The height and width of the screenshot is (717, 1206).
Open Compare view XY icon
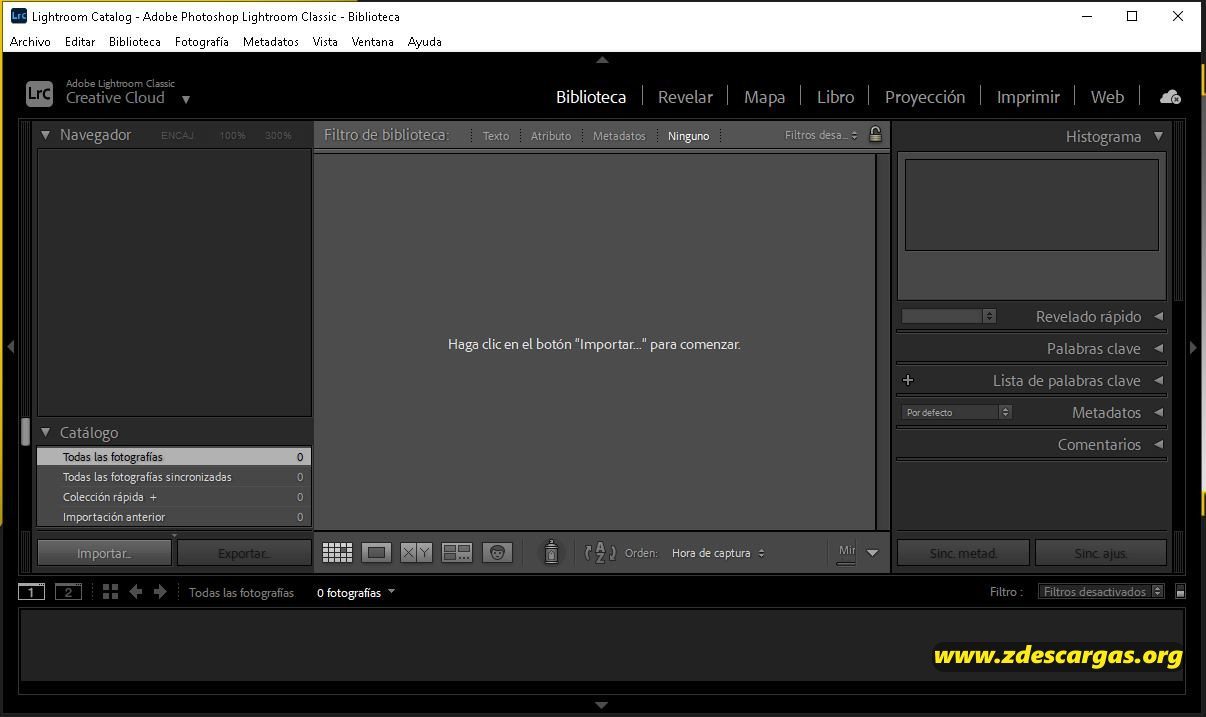pyautogui.click(x=416, y=552)
